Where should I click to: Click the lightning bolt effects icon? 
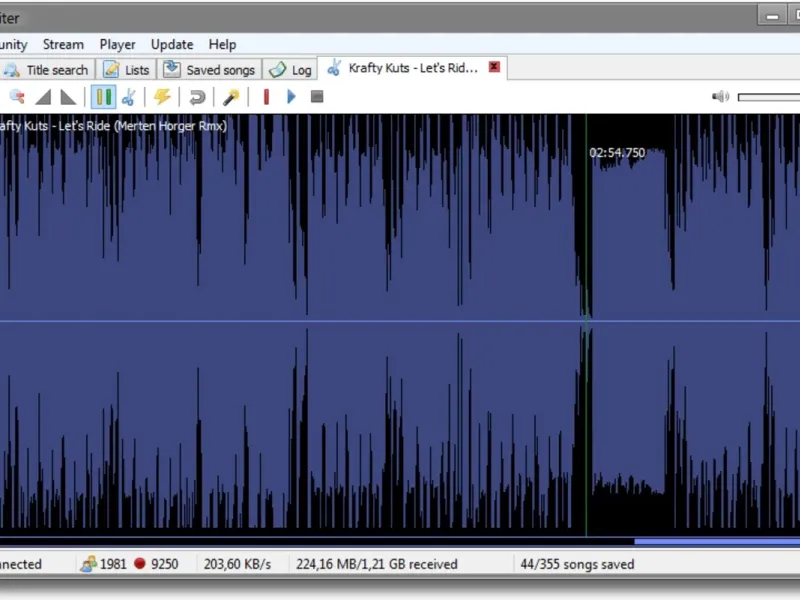click(162, 97)
